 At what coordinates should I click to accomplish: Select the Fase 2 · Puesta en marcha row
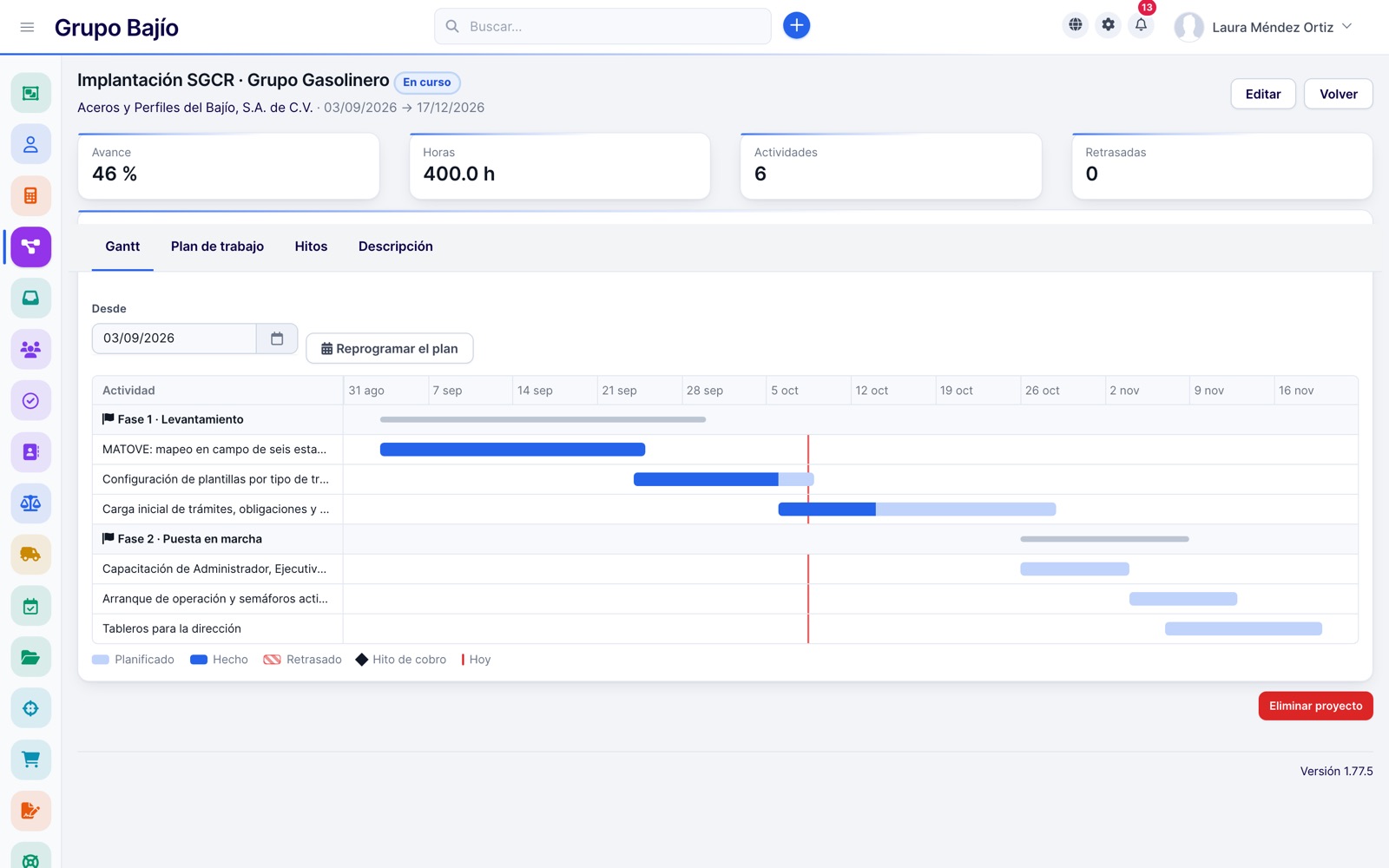(x=725, y=539)
